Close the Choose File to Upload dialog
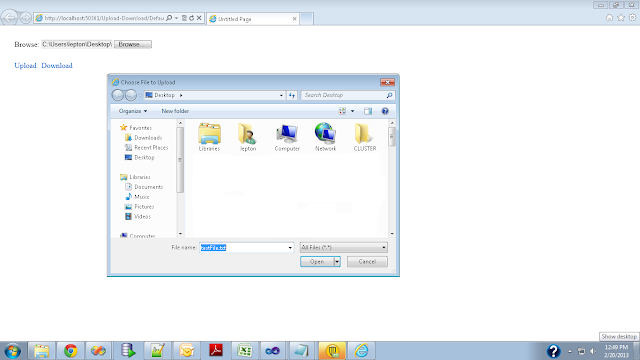The height and width of the screenshot is (360, 640). (x=387, y=82)
